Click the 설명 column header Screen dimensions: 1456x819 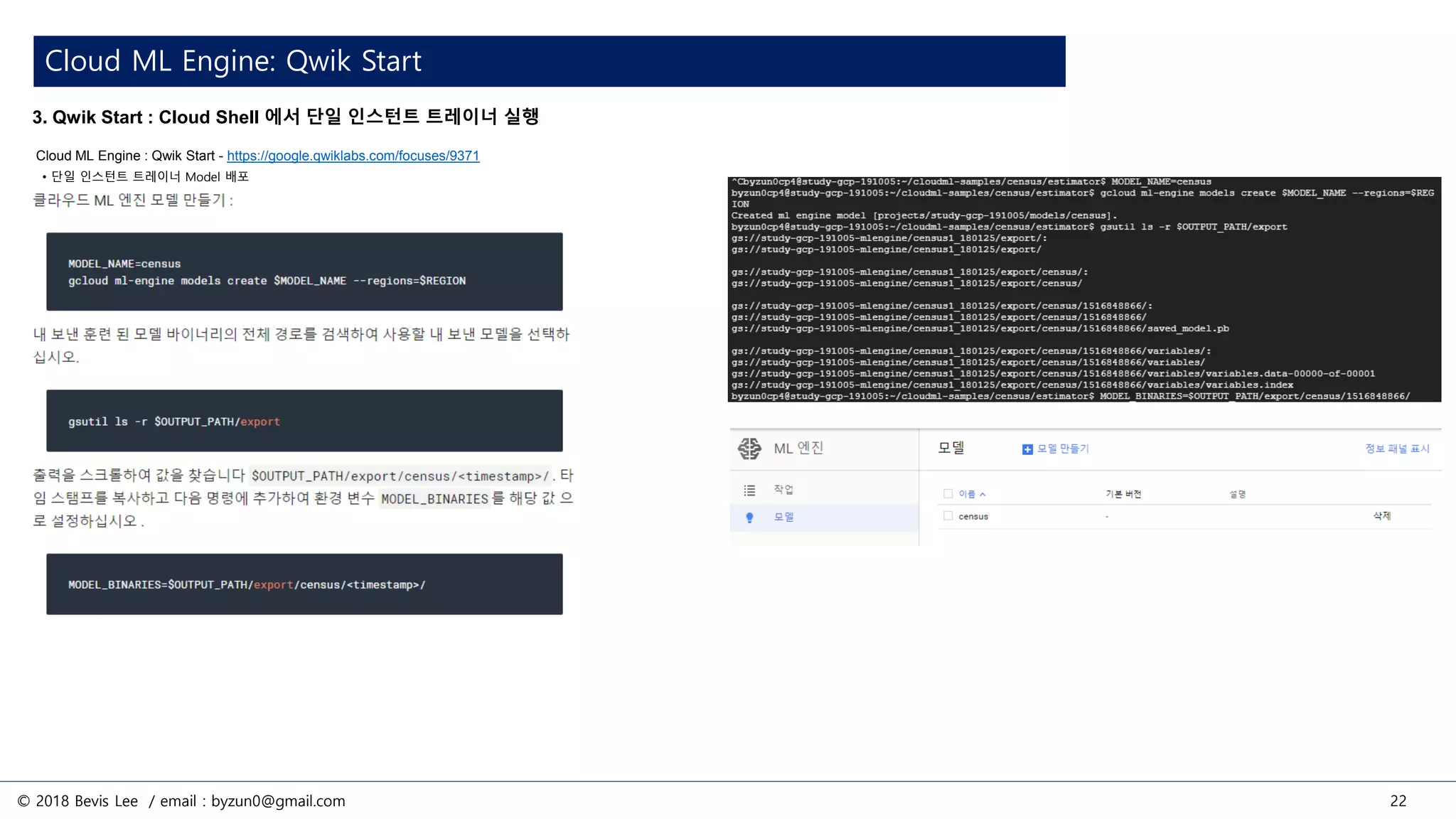(1238, 494)
